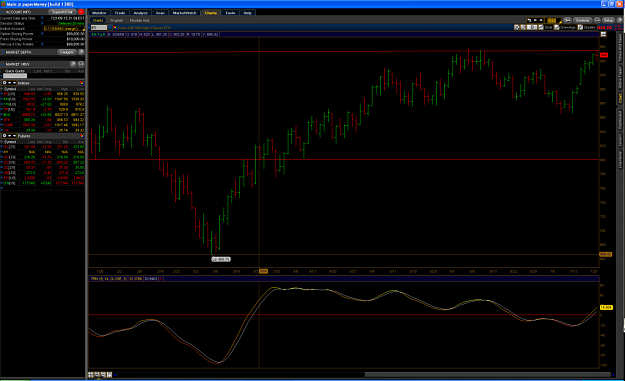Open the Help tab

point(248,13)
